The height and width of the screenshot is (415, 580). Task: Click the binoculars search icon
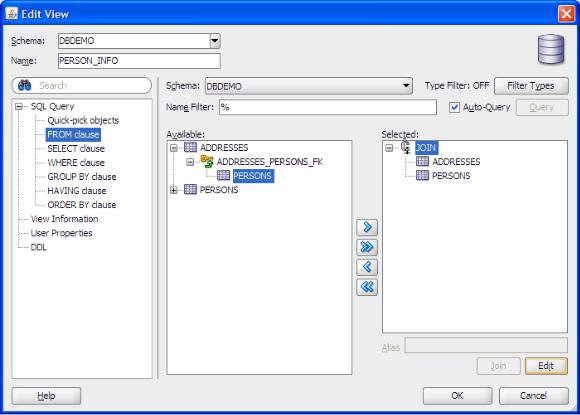(24, 85)
